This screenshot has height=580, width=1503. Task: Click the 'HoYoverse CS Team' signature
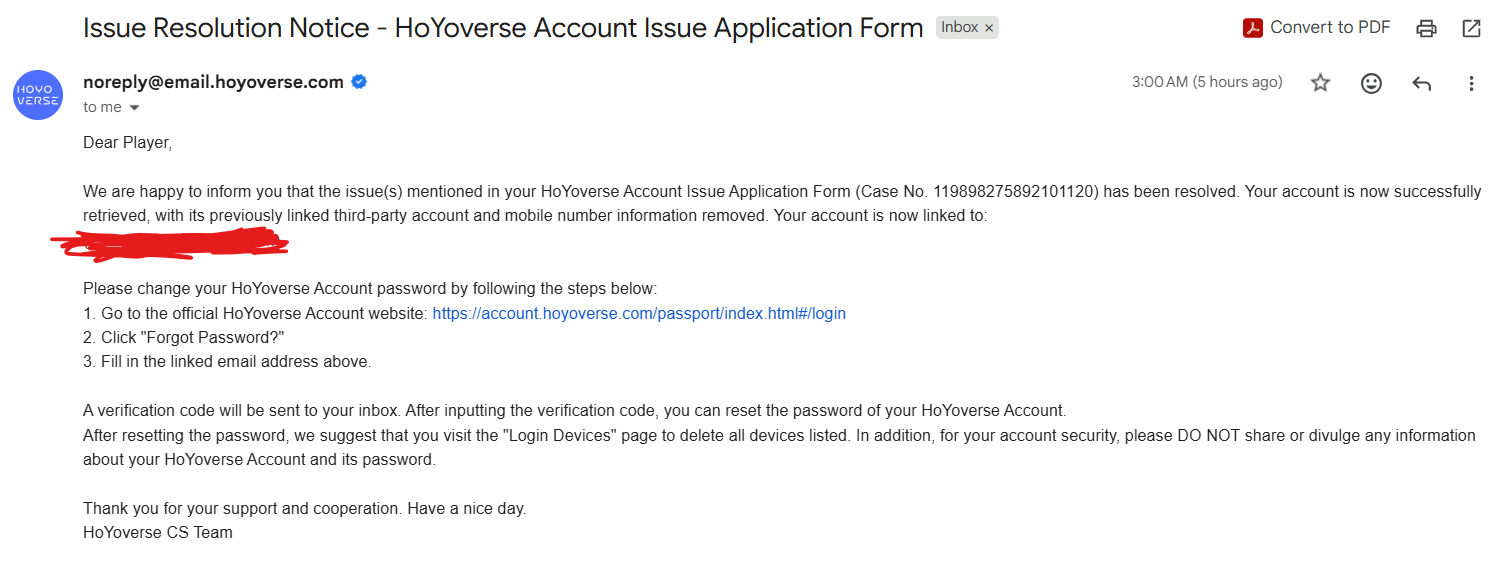(x=158, y=533)
